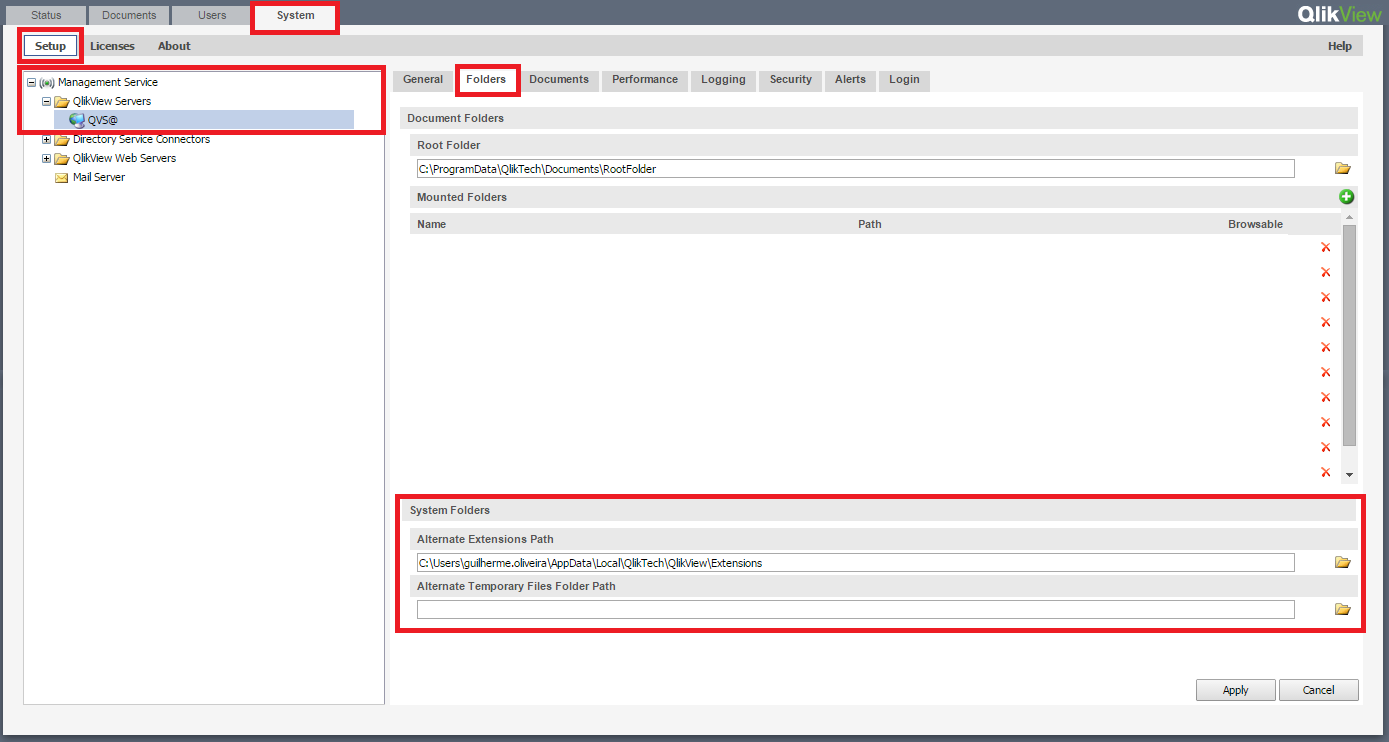Browse Alternate Temporary Files Folder Path icon
Image resolution: width=1389 pixels, height=742 pixels.
[x=1342, y=610]
